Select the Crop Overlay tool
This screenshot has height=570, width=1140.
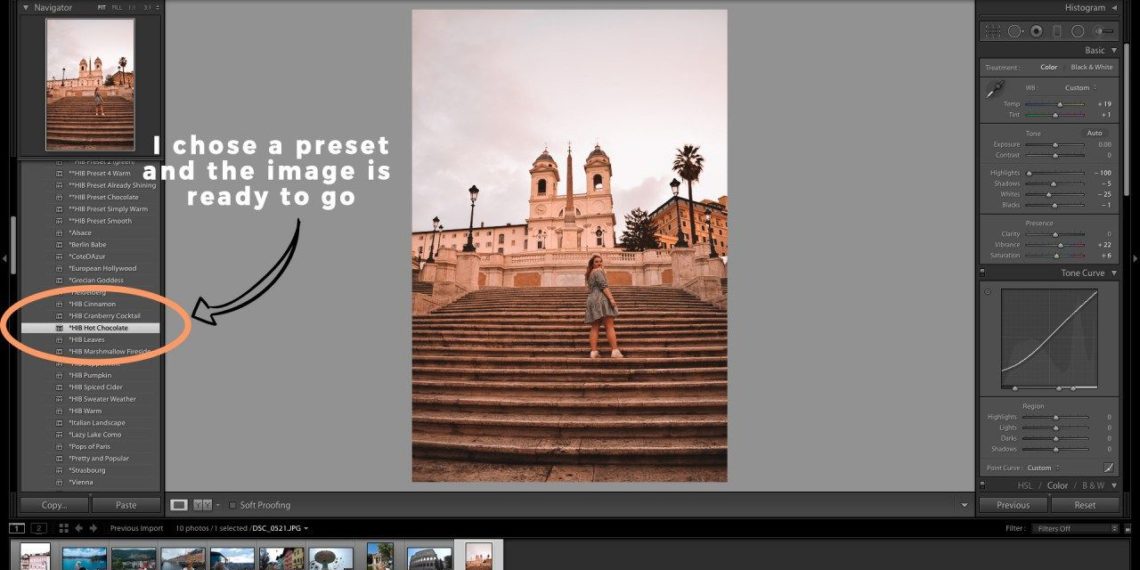[992, 31]
